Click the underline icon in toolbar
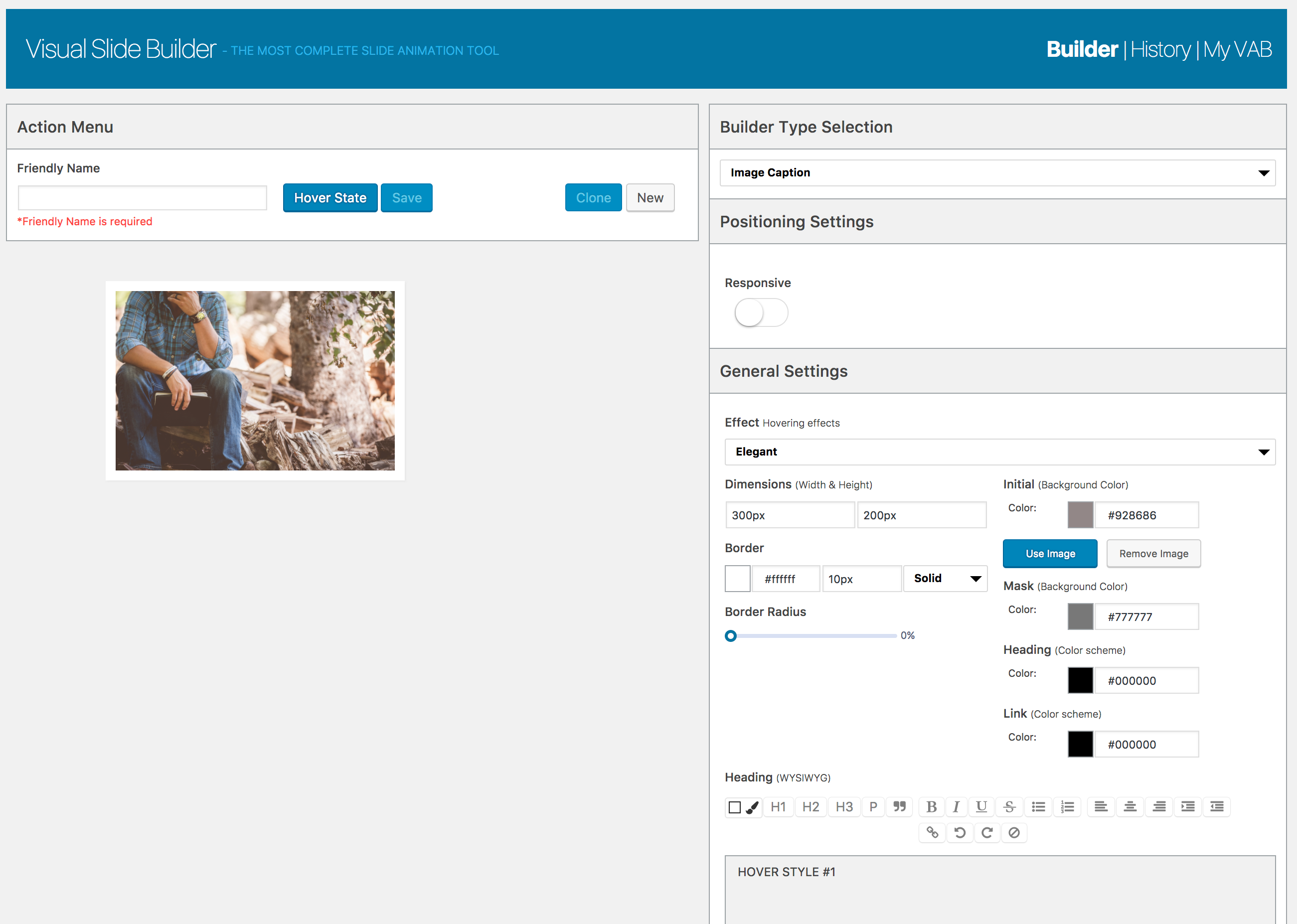 tap(981, 807)
